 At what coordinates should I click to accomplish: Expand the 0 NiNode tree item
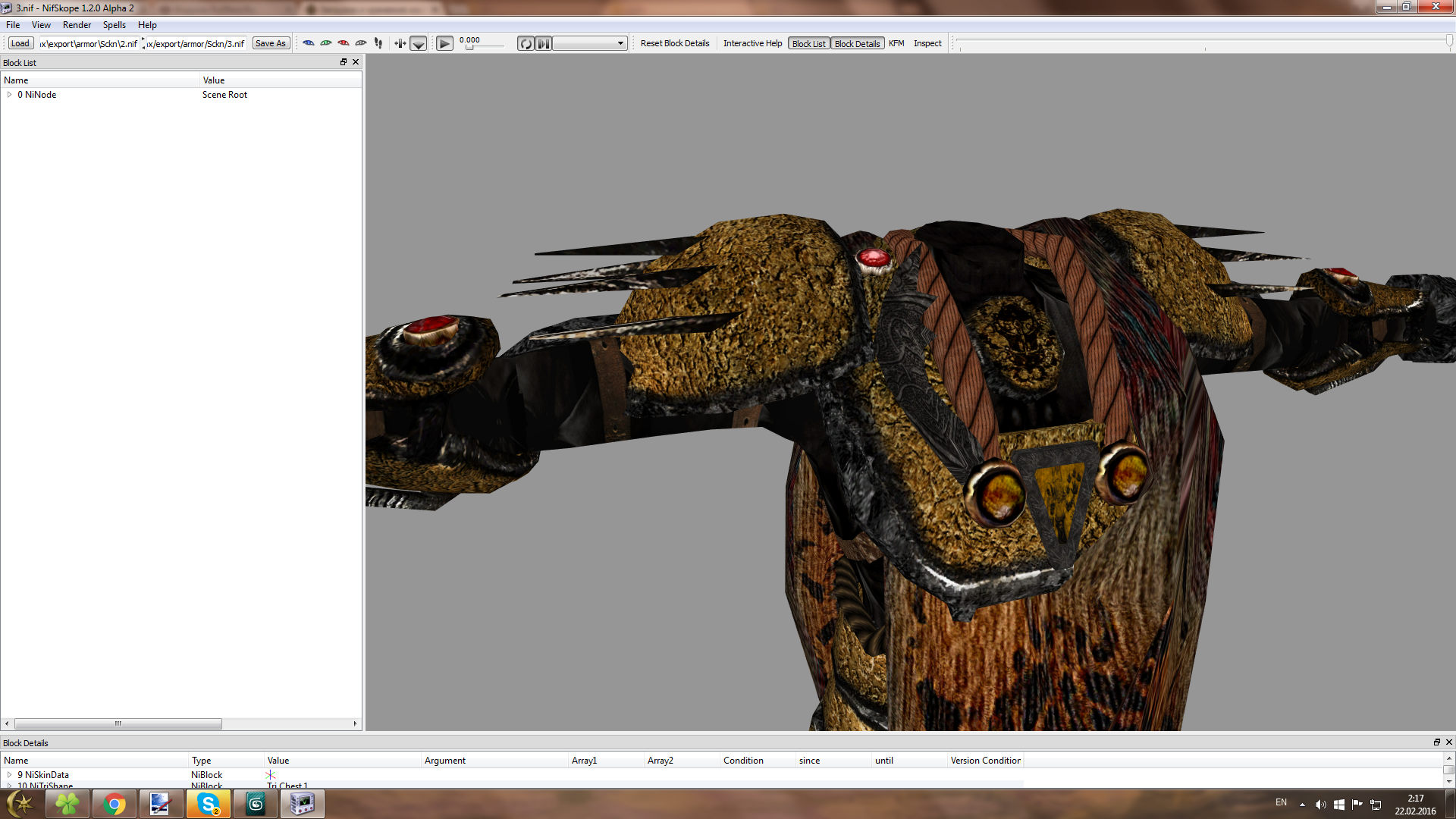(x=9, y=95)
